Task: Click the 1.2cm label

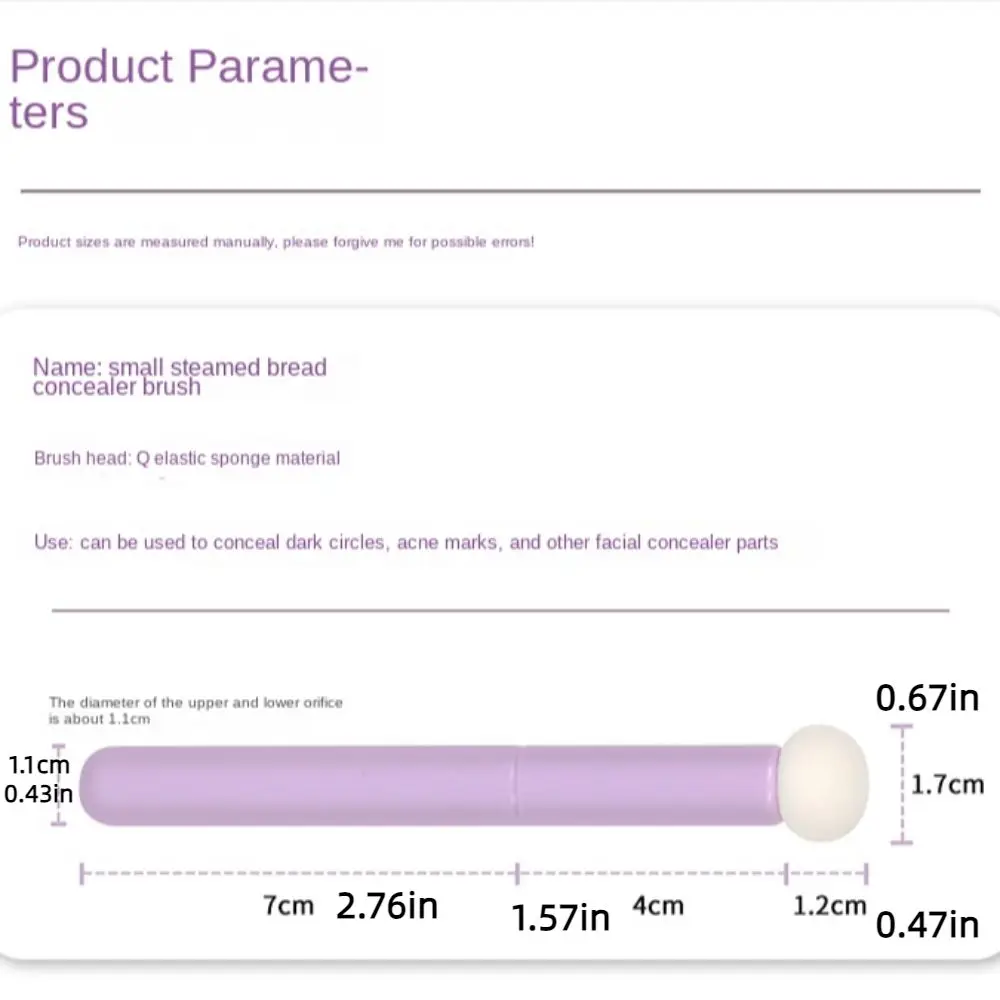Action: pos(829,906)
